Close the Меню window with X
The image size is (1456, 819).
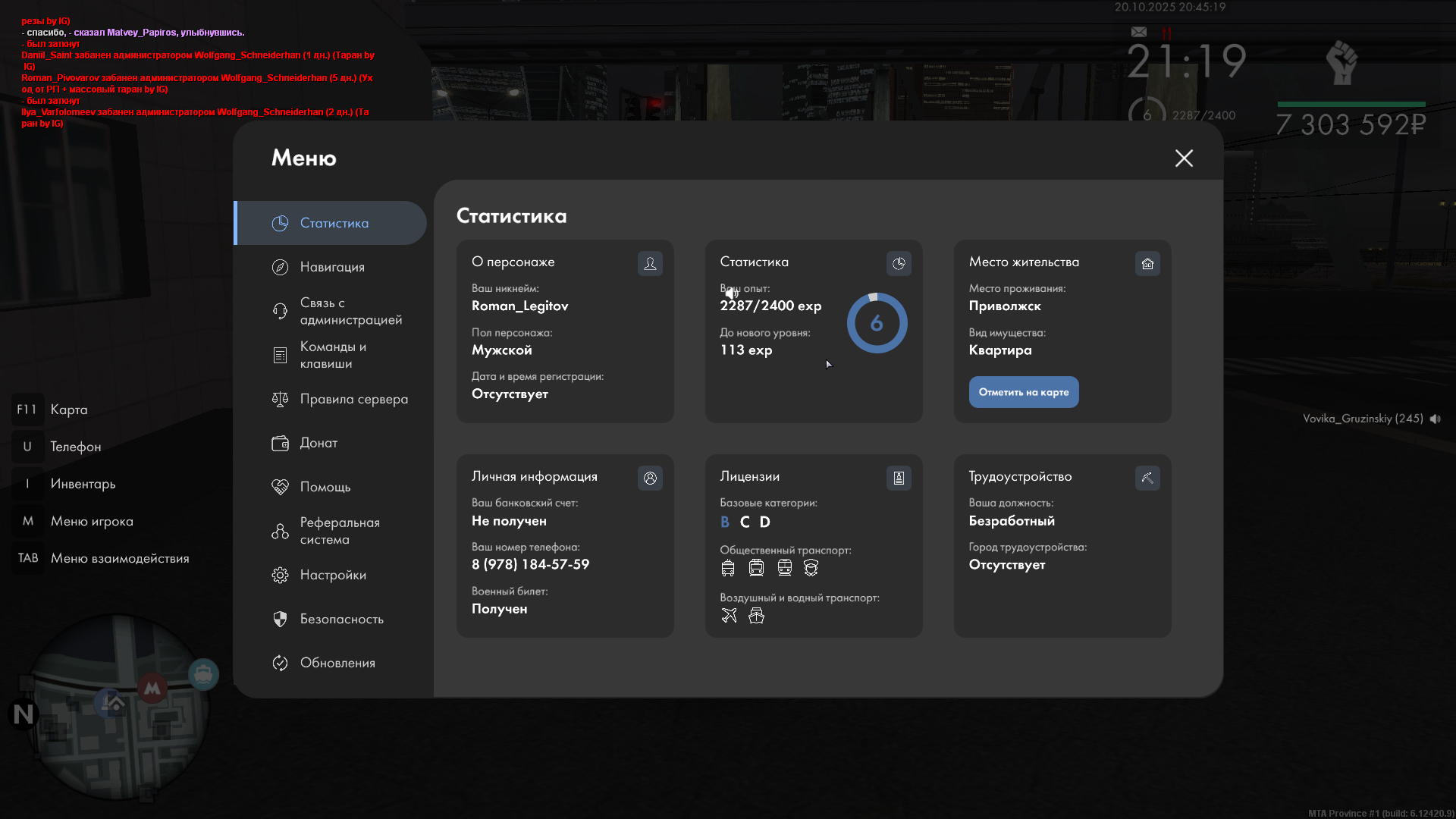point(1184,158)
